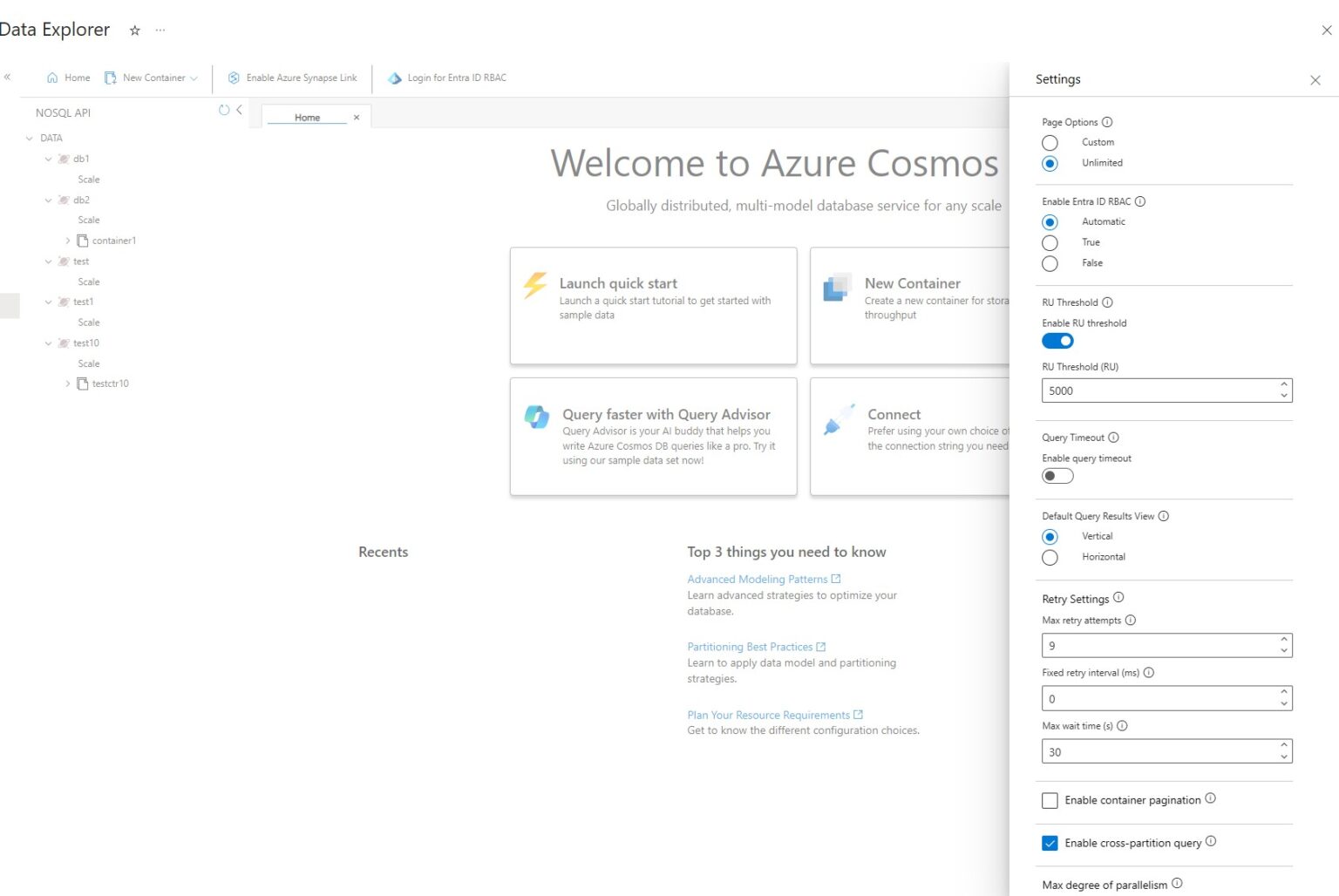Check Enable container pagination checkbox

pos(1050,800)
